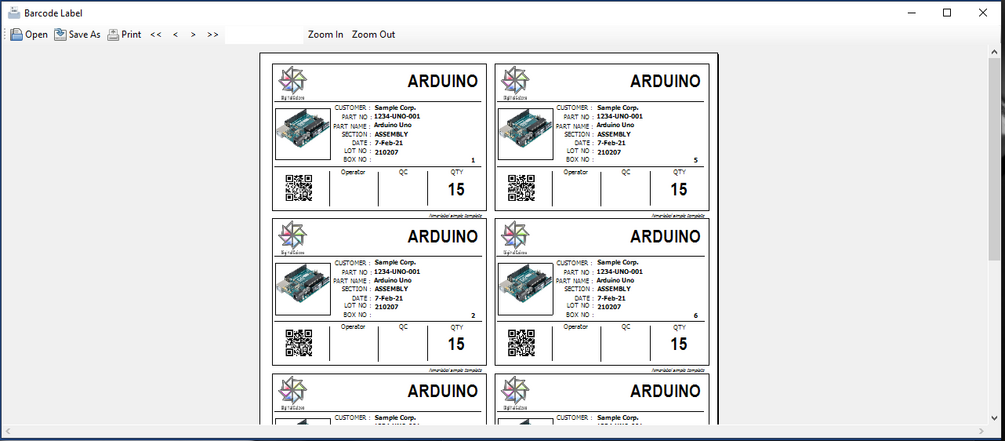Click the Open text label
1005x441 pixels.
pyautogui.click(x=37, y=35)
